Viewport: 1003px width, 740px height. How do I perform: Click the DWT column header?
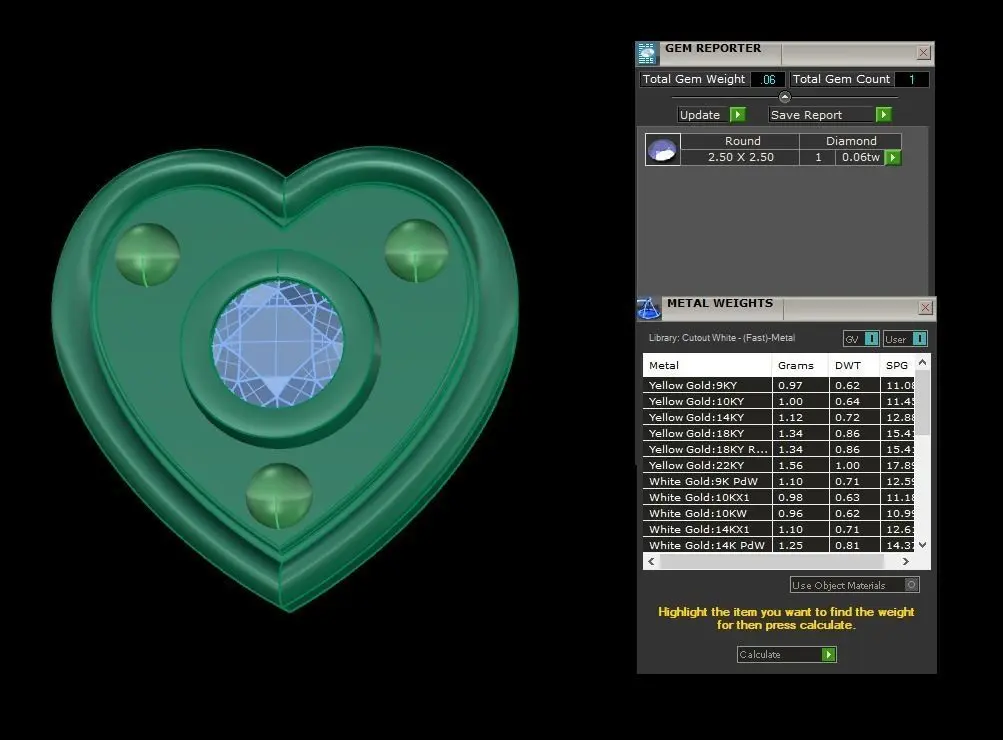pos(854,365)
